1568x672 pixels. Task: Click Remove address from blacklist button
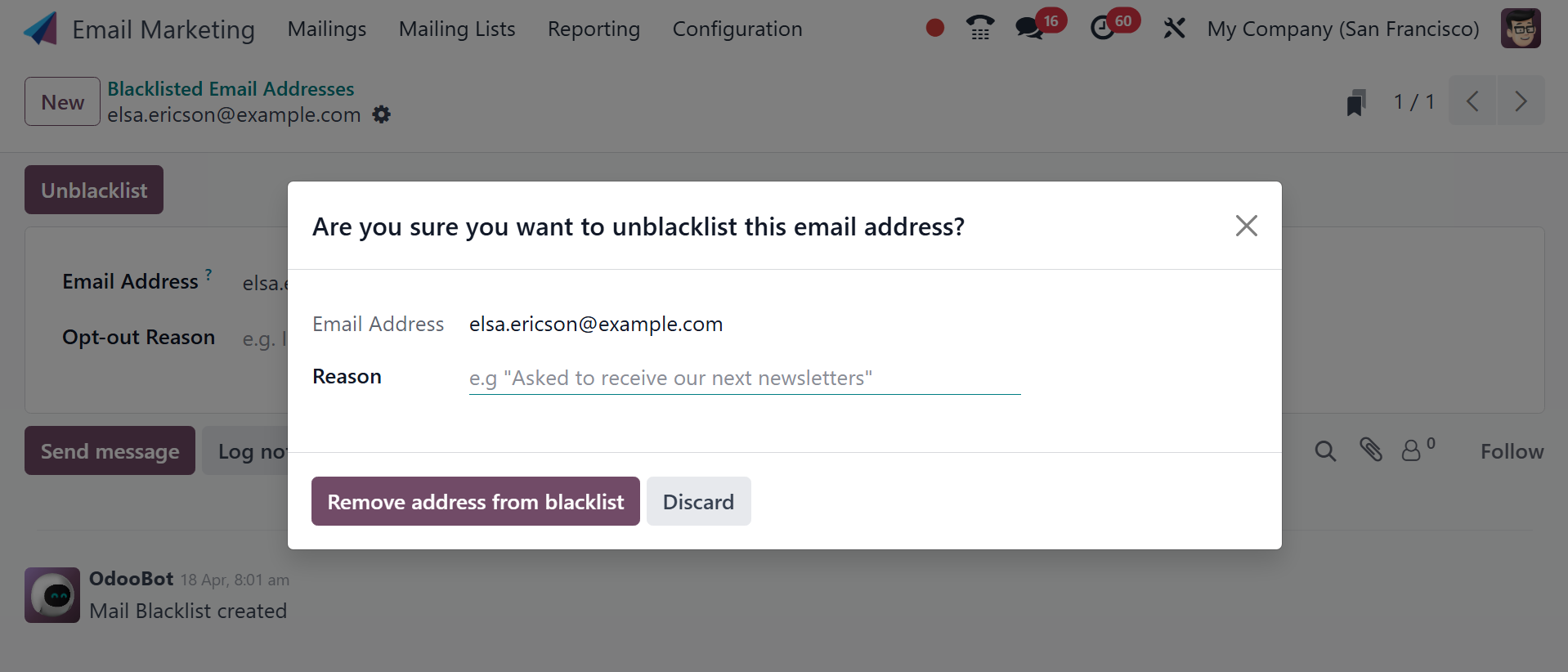click(476, 501)
